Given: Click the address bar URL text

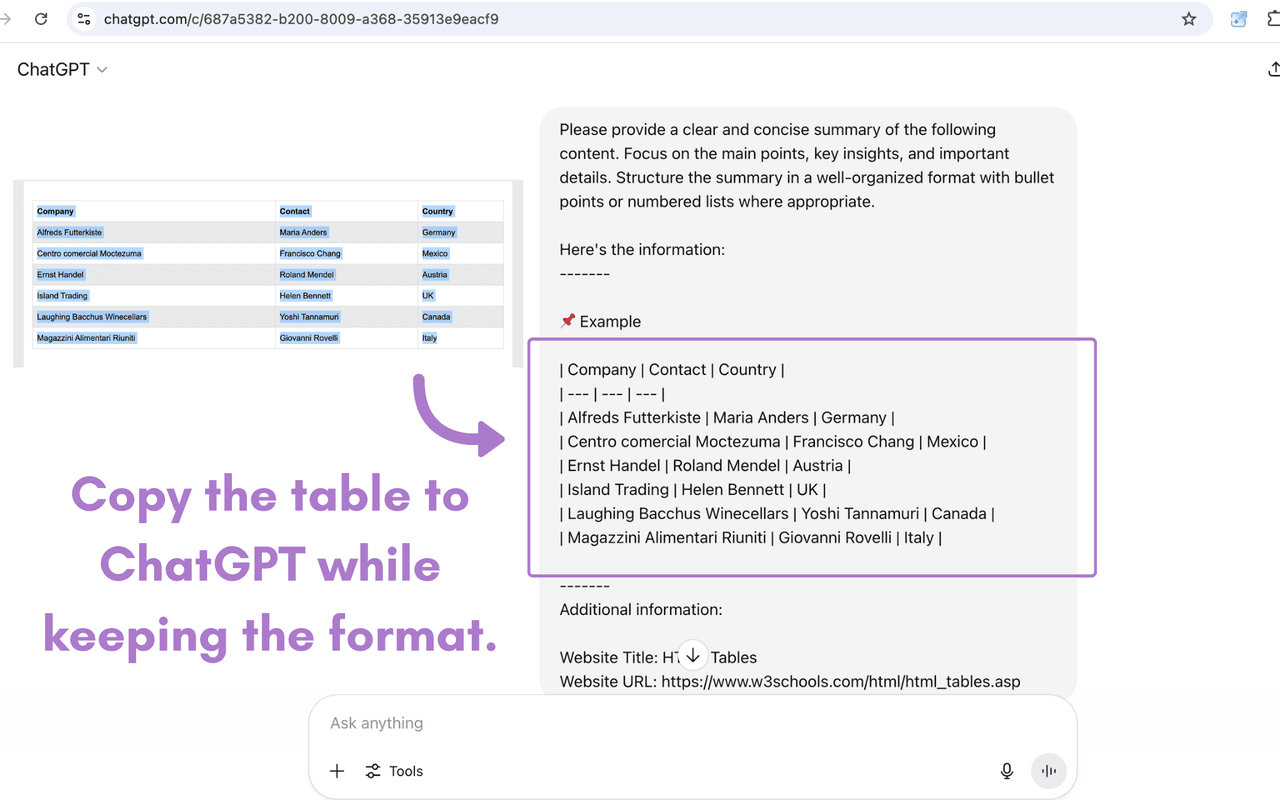Looking at the screenshot, I should 301,19.
